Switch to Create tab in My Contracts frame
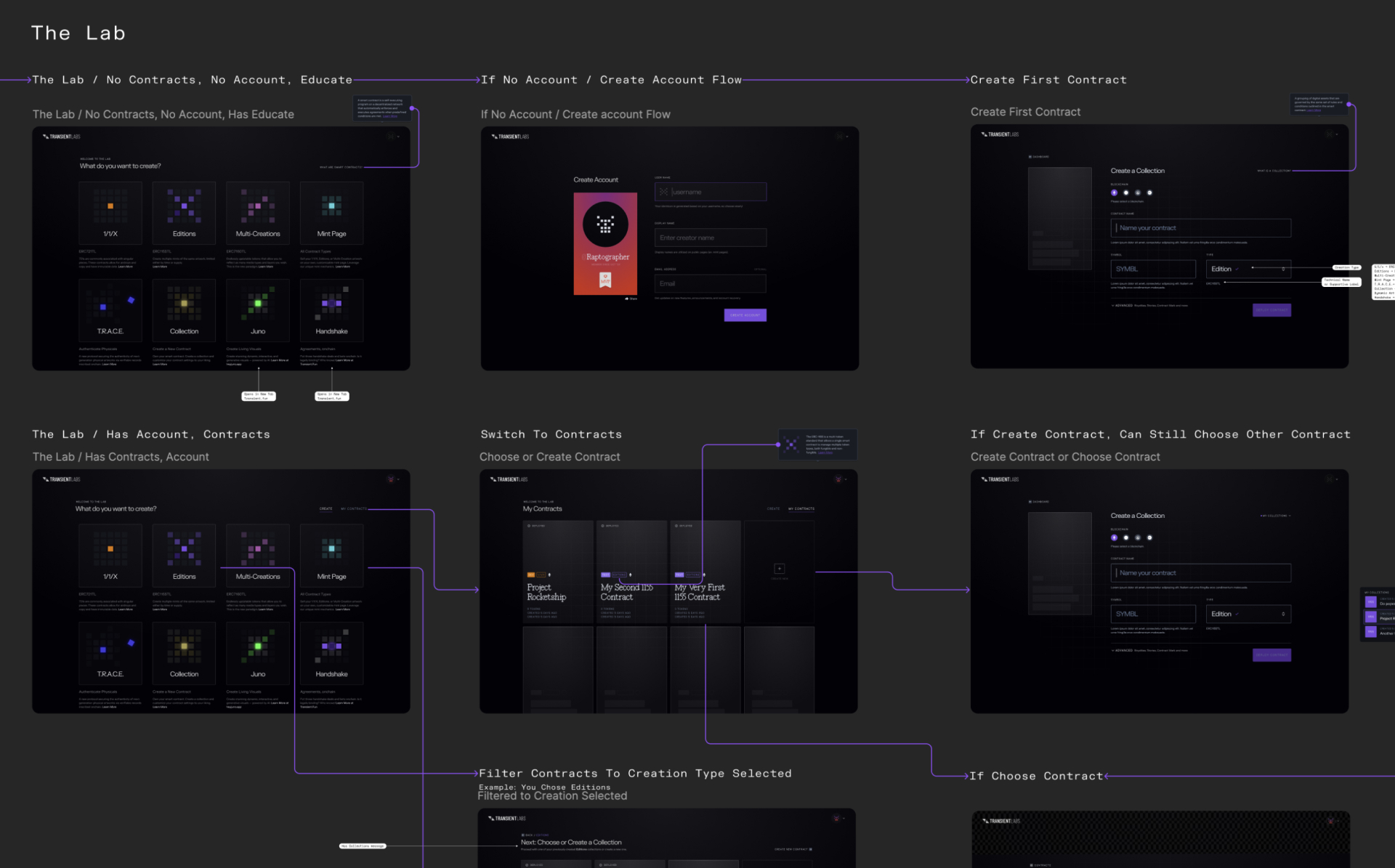This screenshot has height=868, width=1395. [x=773, y=508]
